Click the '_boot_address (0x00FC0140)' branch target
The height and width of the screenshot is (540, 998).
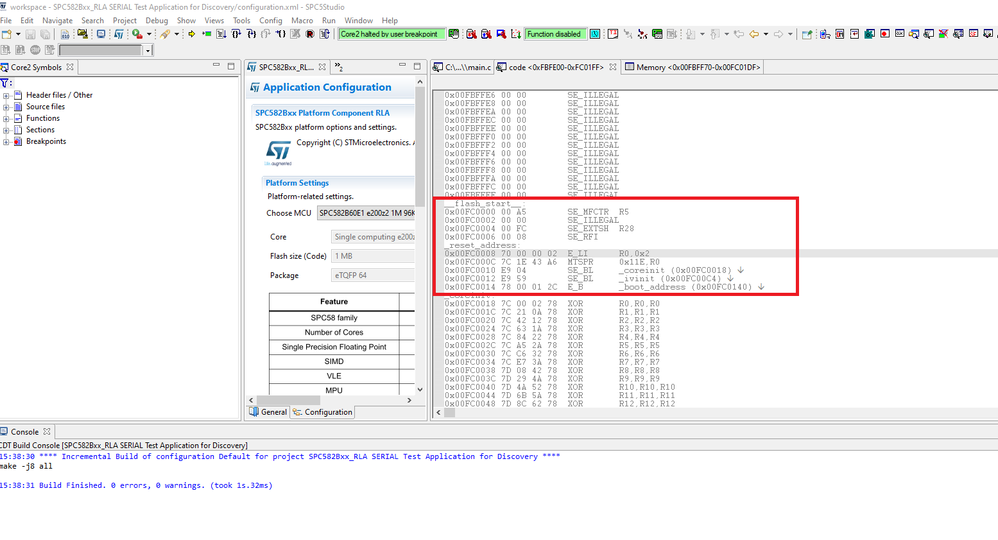pos(685,287)
